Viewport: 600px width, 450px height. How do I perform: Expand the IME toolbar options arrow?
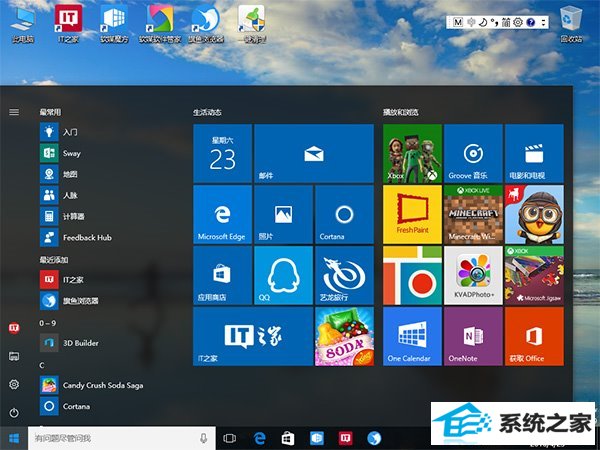click(543, 22)
